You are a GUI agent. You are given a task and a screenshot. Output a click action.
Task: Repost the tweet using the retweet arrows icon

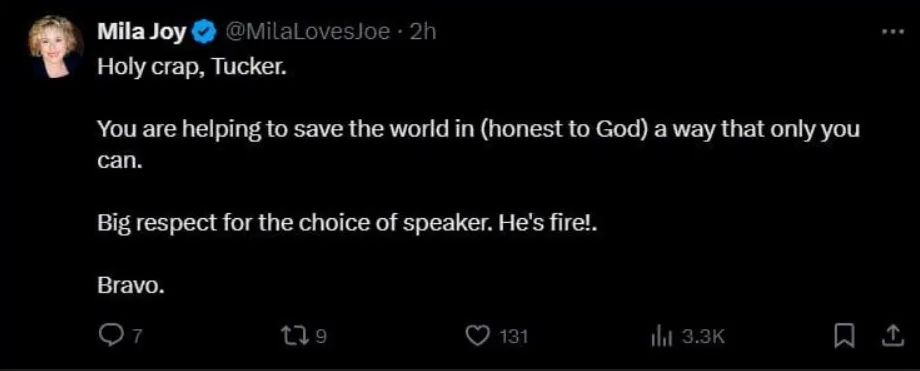point(297,336)
